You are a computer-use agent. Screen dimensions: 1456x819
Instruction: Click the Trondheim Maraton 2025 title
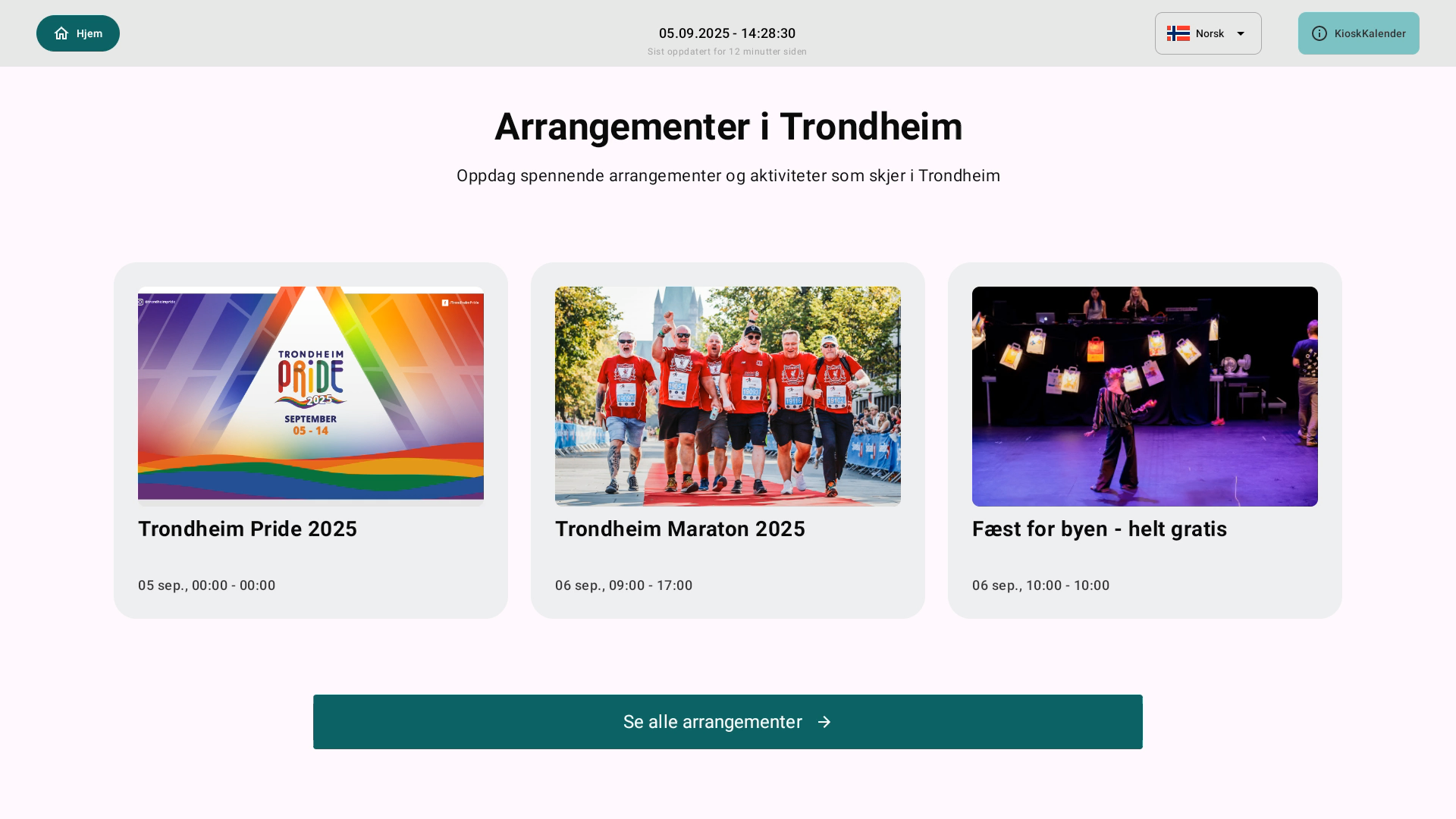679,529
